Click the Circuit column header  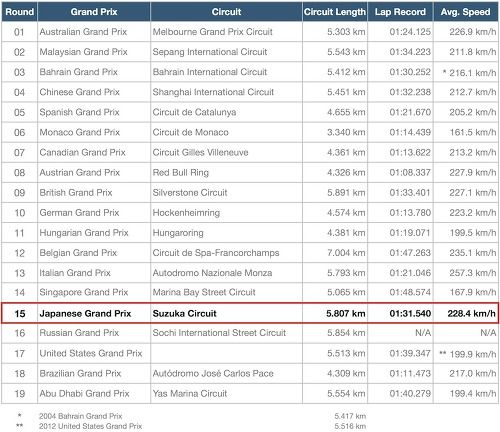coord(226,12)
